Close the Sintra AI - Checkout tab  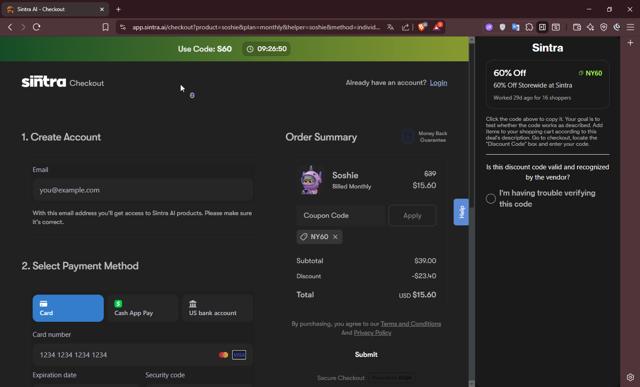(102, 9)
